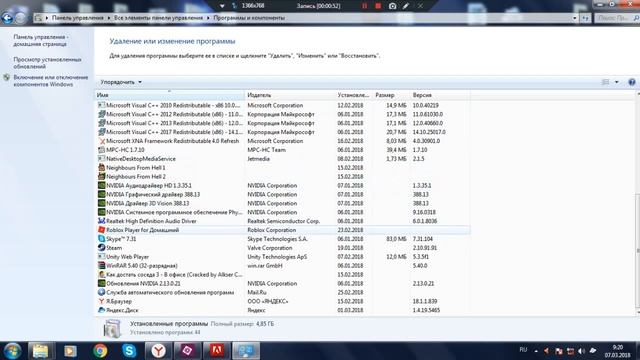Screen dimensions: 640x360
Task: Select Roblox Player program icon
Action: (101, 230)
